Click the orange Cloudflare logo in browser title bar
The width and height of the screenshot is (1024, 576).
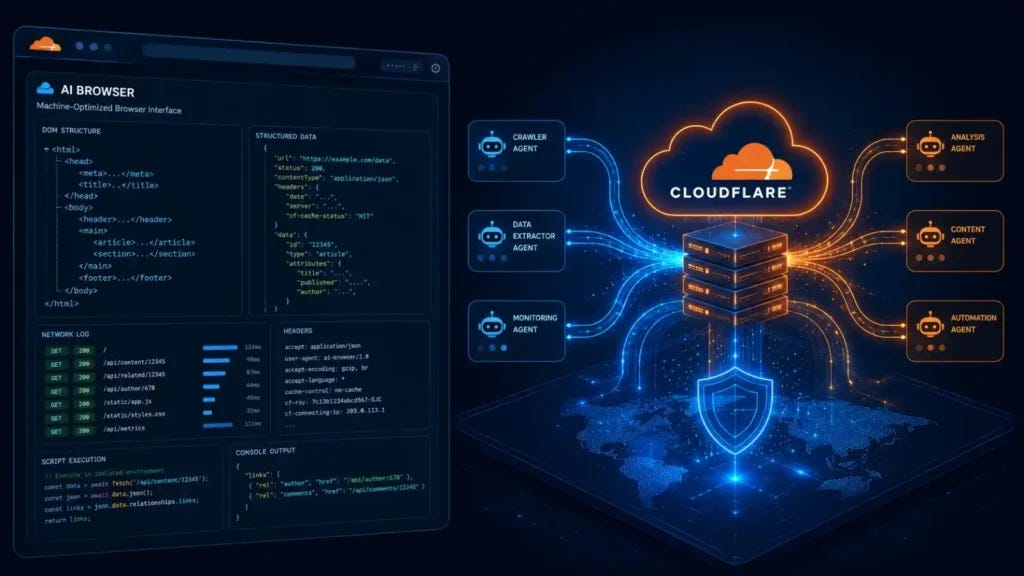(x=45, y=44)
